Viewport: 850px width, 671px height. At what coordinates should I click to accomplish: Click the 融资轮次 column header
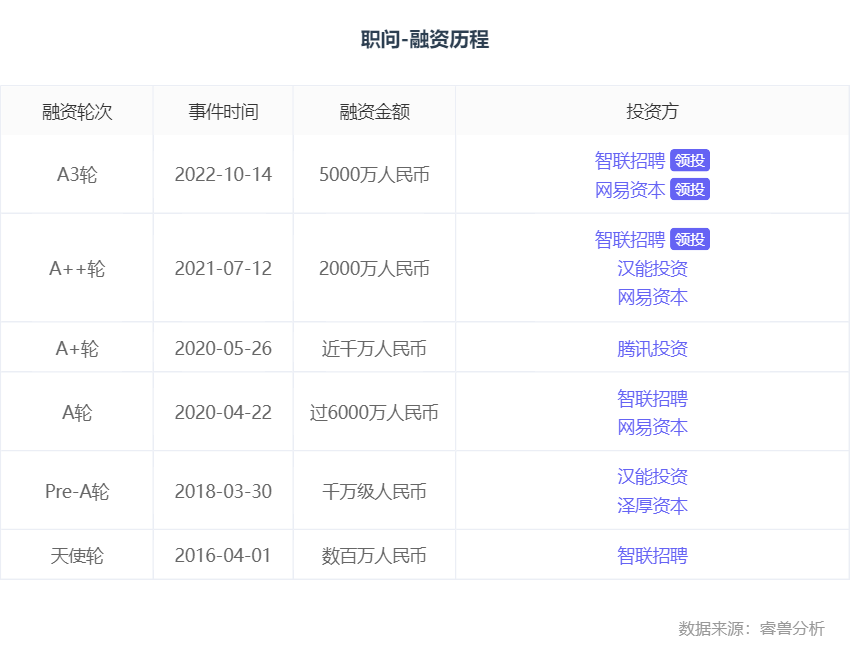pos(77,112)
